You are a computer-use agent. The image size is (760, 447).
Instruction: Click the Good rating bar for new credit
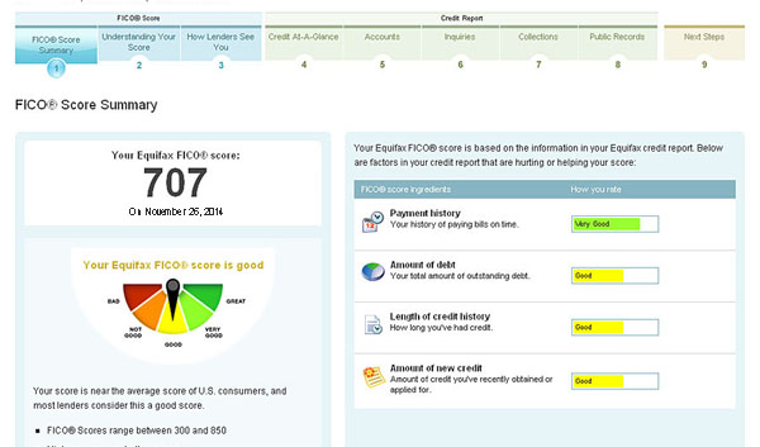[615, 381]
